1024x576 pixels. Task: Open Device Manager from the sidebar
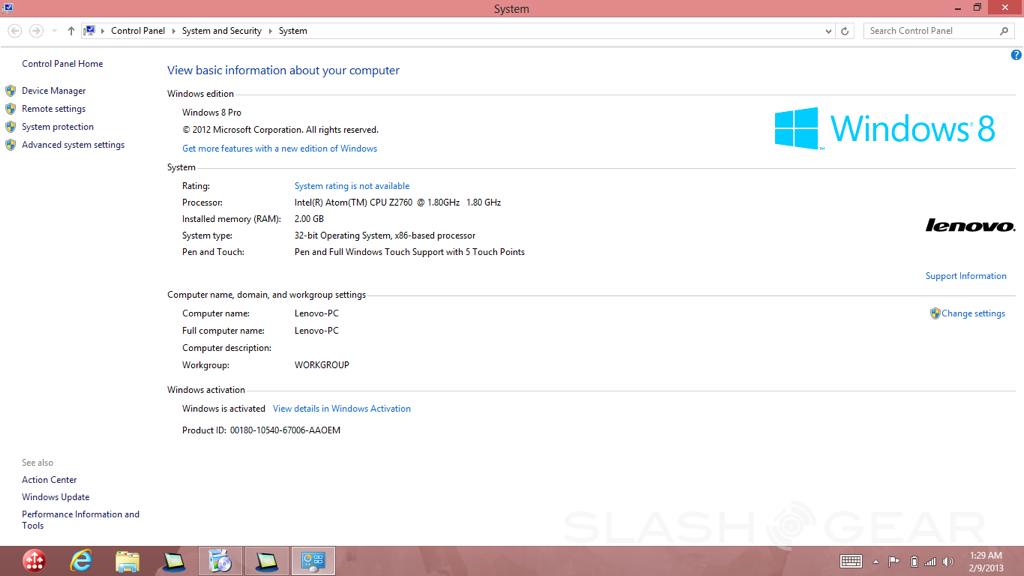click(x=54, y=91)
